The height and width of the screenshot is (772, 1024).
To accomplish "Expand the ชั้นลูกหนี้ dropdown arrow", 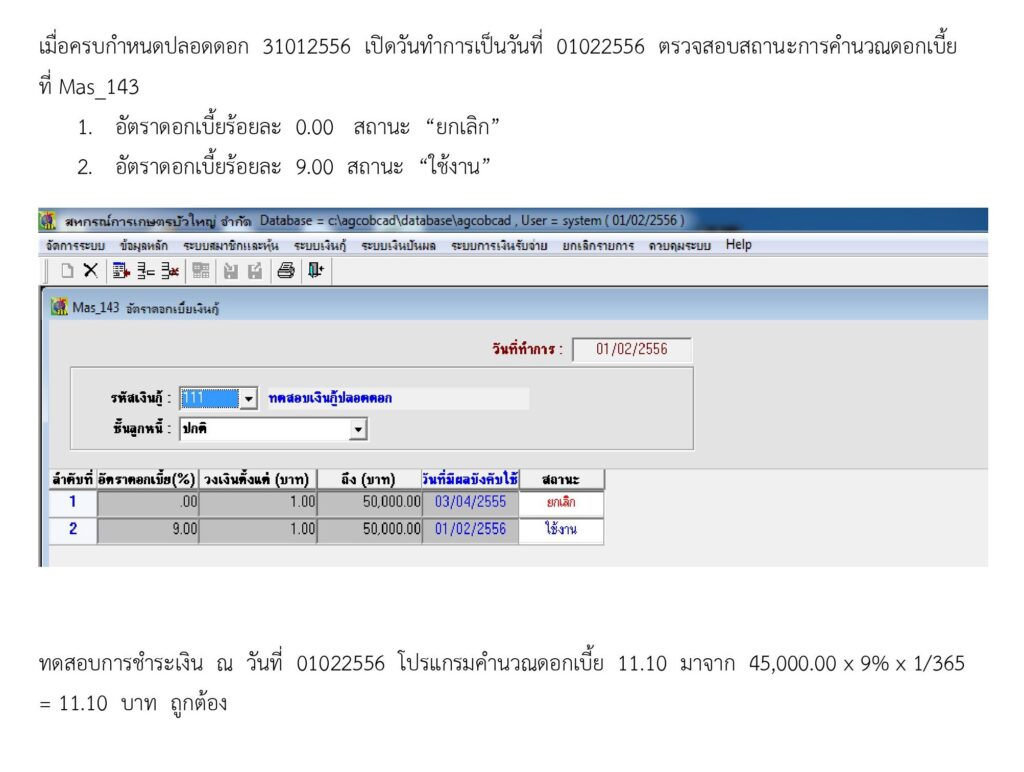I will coord(358,430).
